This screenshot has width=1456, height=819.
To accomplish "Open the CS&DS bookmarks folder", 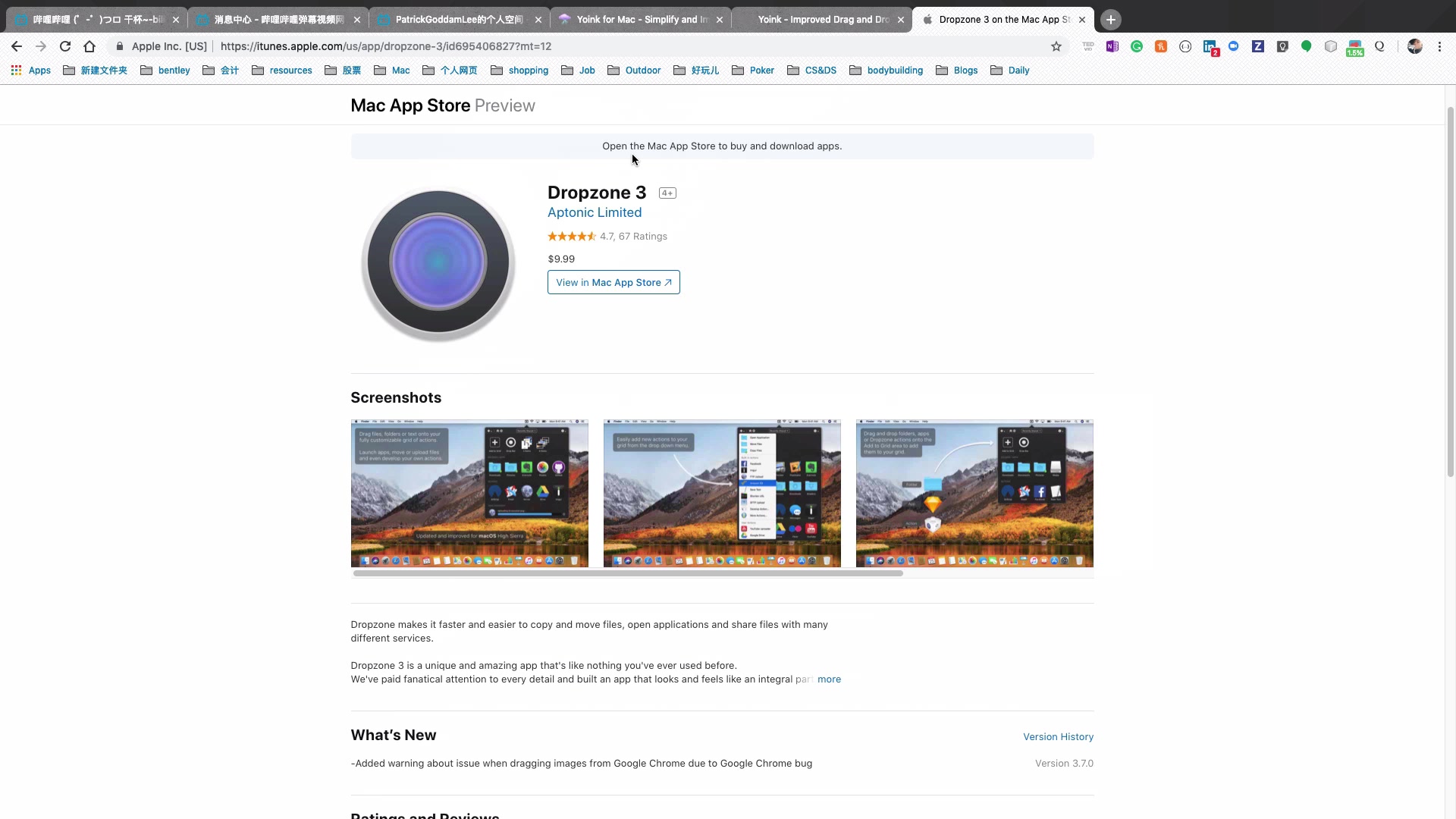I will pyautogui.click(x=811, y=71).
